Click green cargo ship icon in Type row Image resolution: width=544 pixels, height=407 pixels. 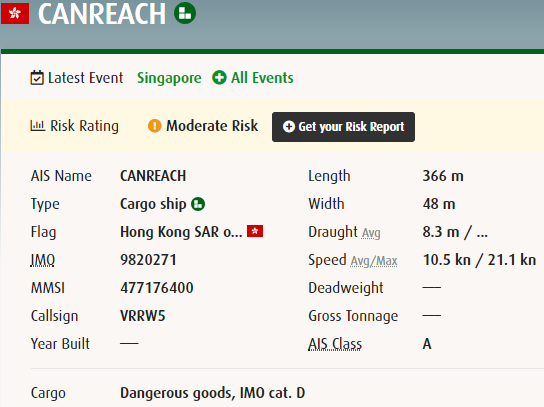click(x=198, y=204)
